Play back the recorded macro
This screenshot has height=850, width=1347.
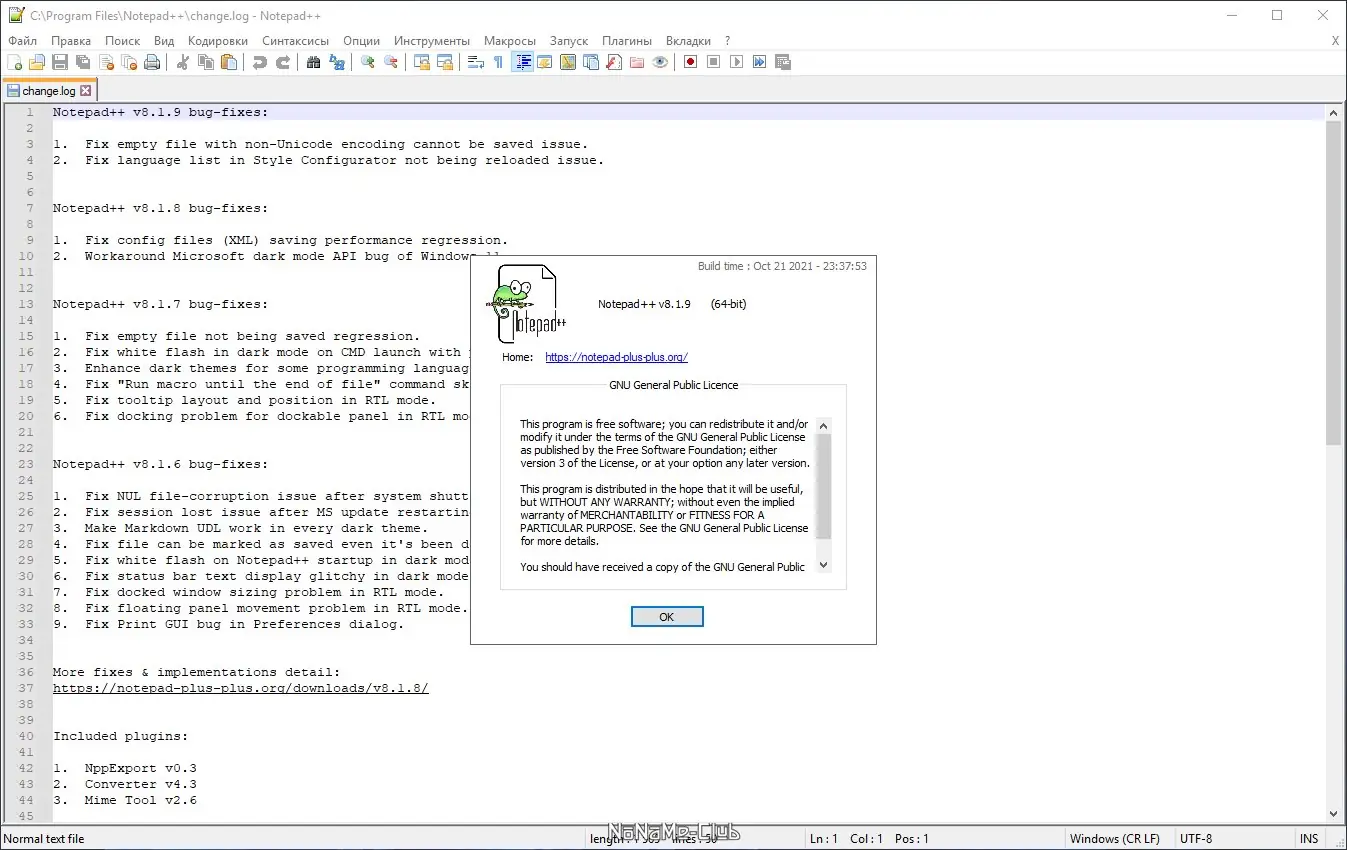click(x=737, y=62)
